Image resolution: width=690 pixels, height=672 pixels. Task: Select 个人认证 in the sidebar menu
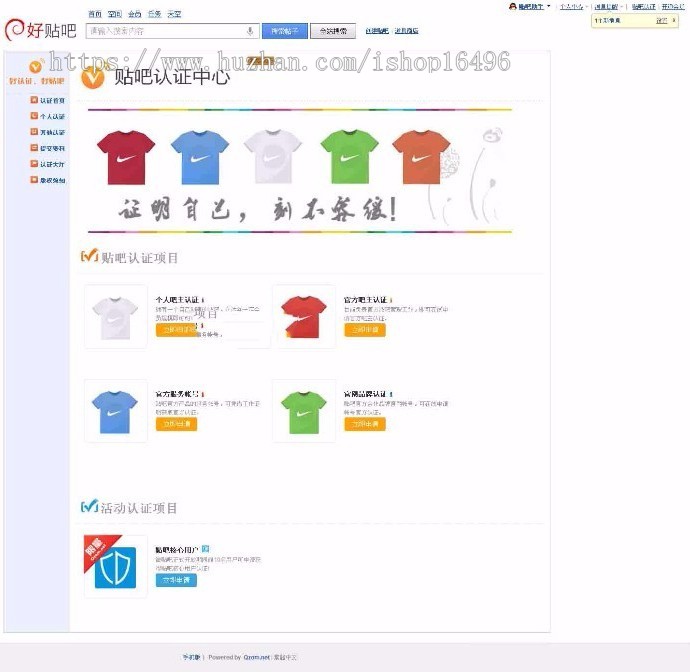(x=52, y=116)
